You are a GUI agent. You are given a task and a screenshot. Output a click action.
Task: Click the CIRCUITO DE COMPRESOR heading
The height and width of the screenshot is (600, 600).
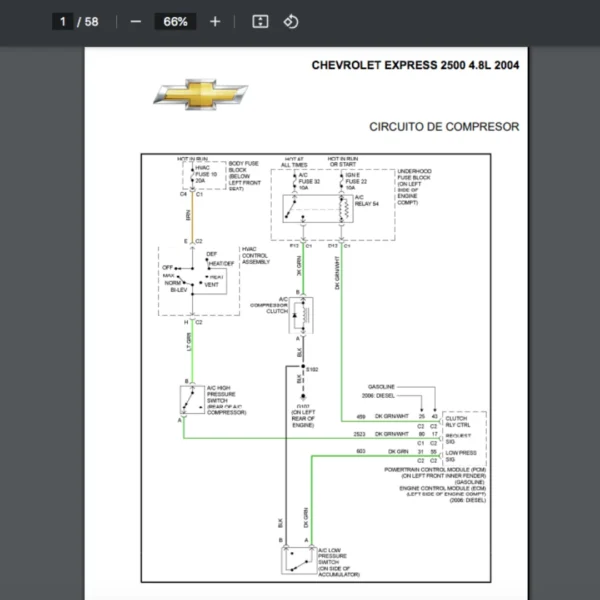[x=444, y=127]
